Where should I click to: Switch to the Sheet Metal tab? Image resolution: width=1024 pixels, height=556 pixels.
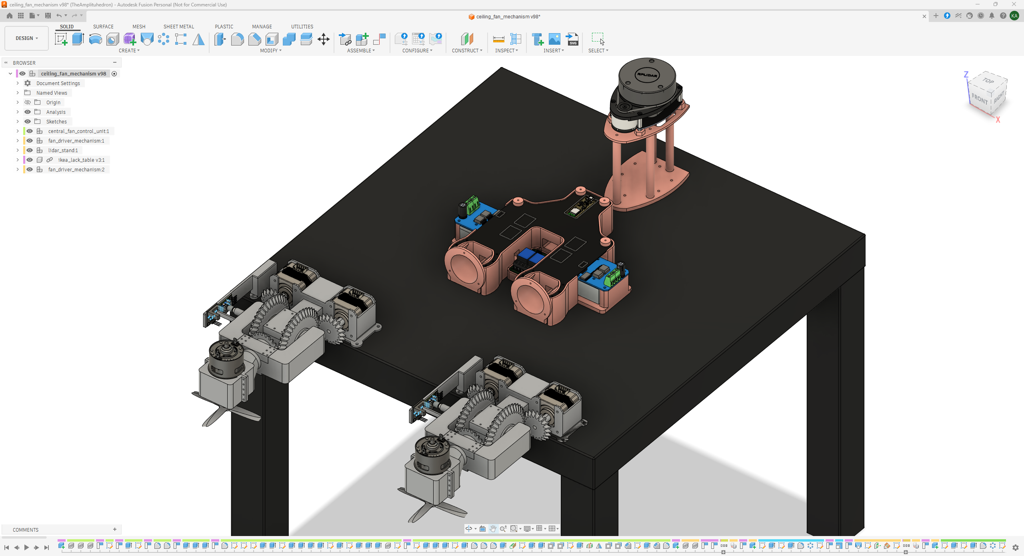click(x=178, y=27)
